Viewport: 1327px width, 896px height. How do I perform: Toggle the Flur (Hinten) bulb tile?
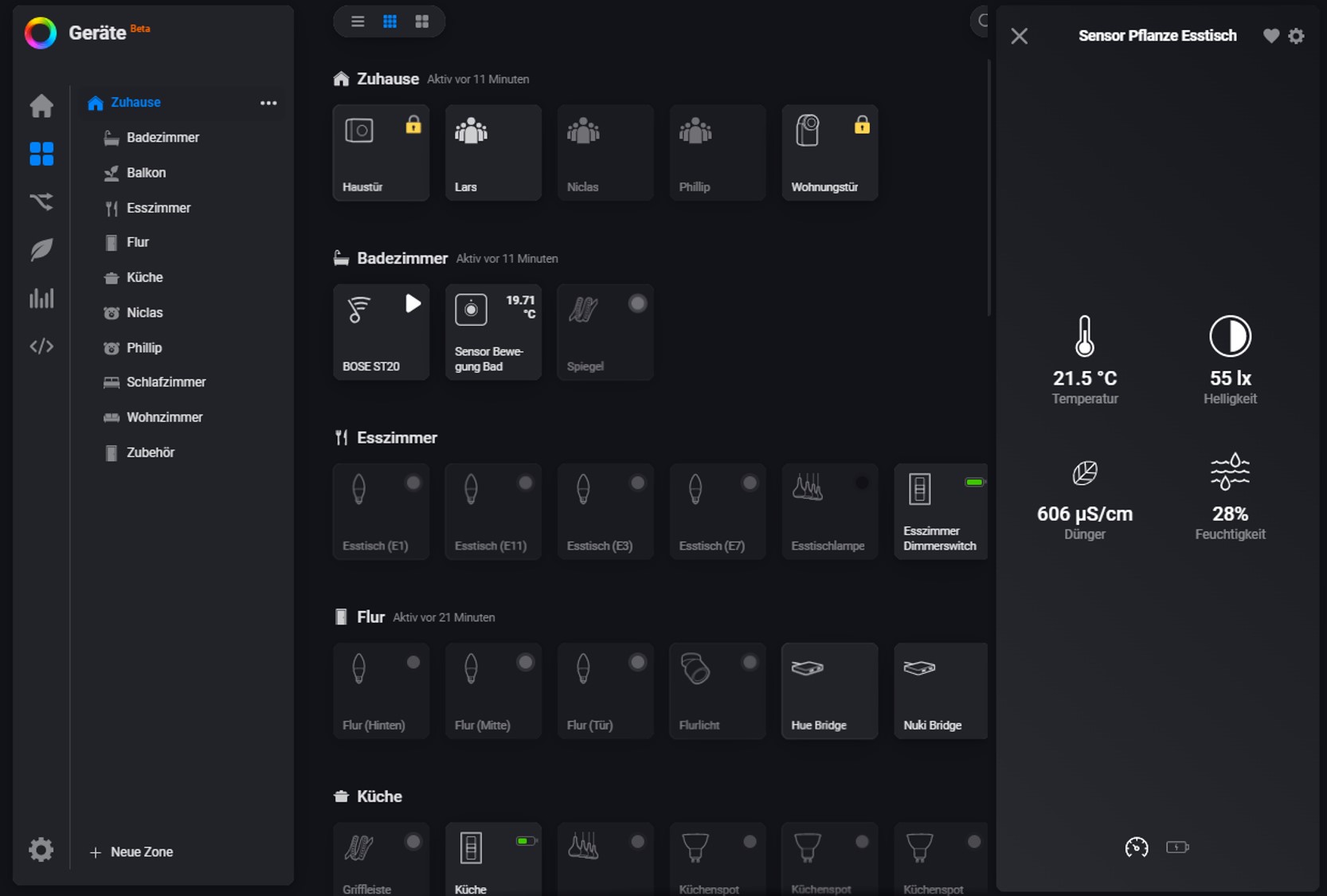pyautogui.click(x=381, y=691)
